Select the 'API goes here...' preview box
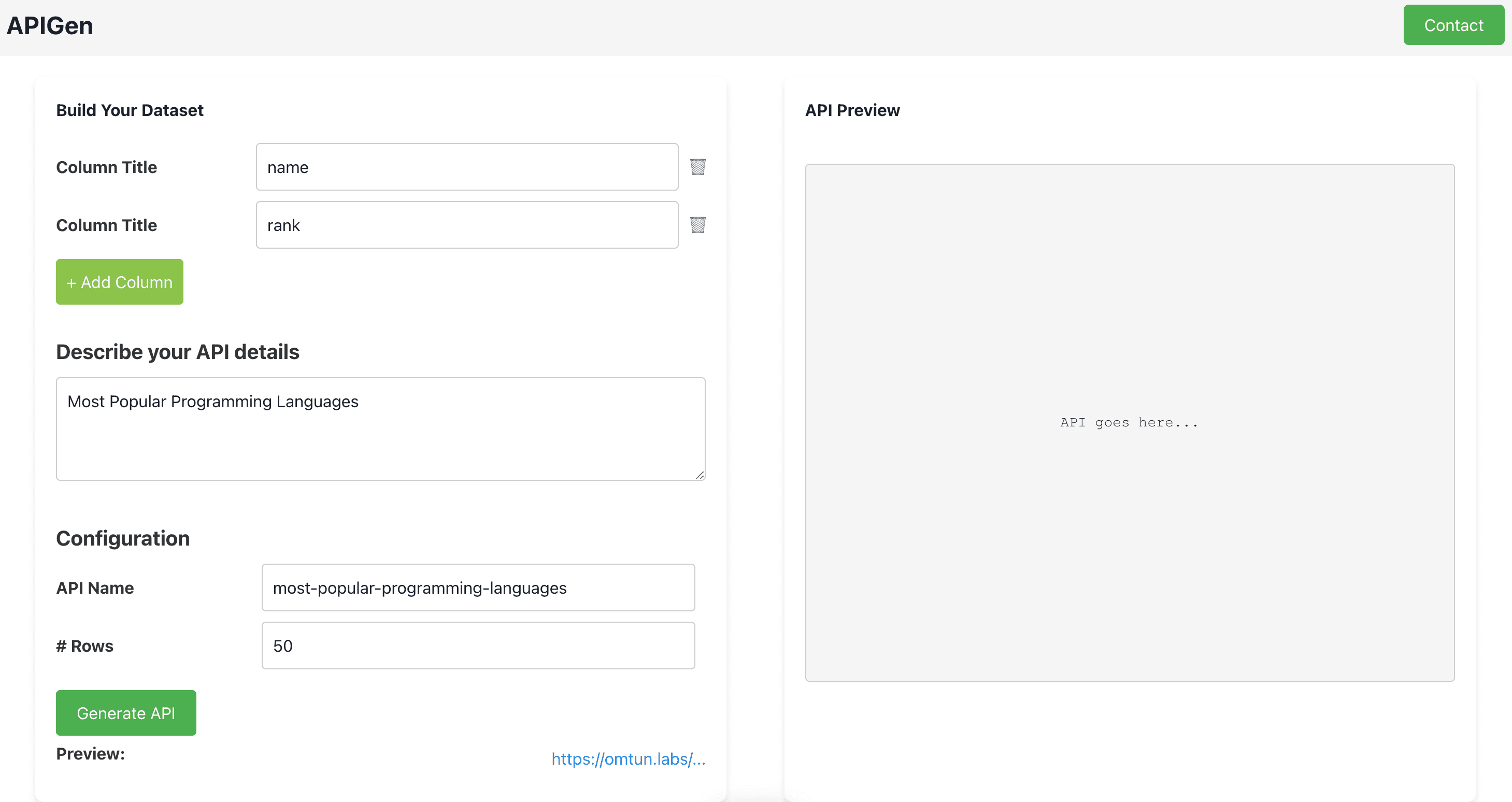 tap(1130, 423)
